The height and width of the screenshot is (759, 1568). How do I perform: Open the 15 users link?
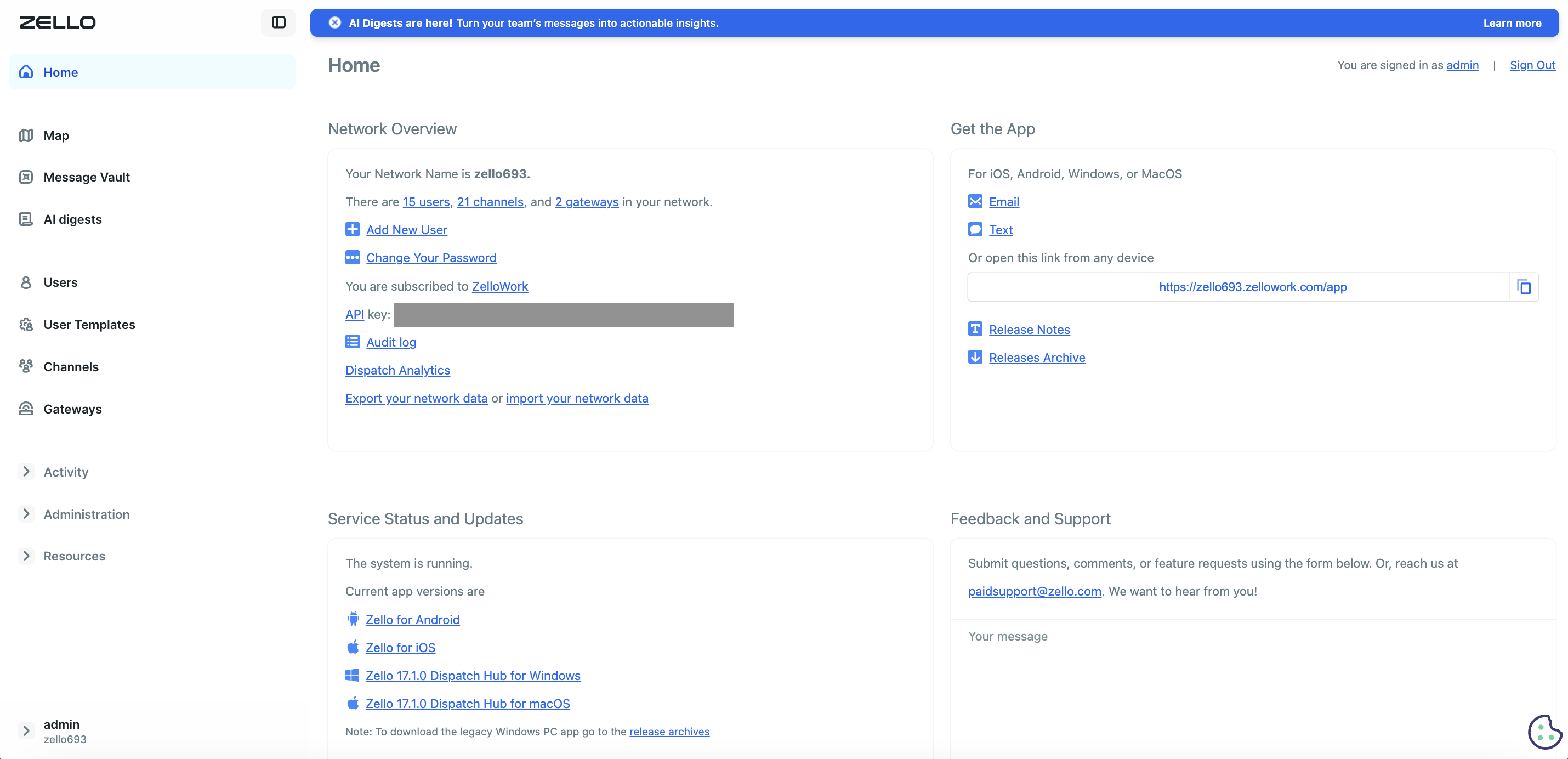426,201
